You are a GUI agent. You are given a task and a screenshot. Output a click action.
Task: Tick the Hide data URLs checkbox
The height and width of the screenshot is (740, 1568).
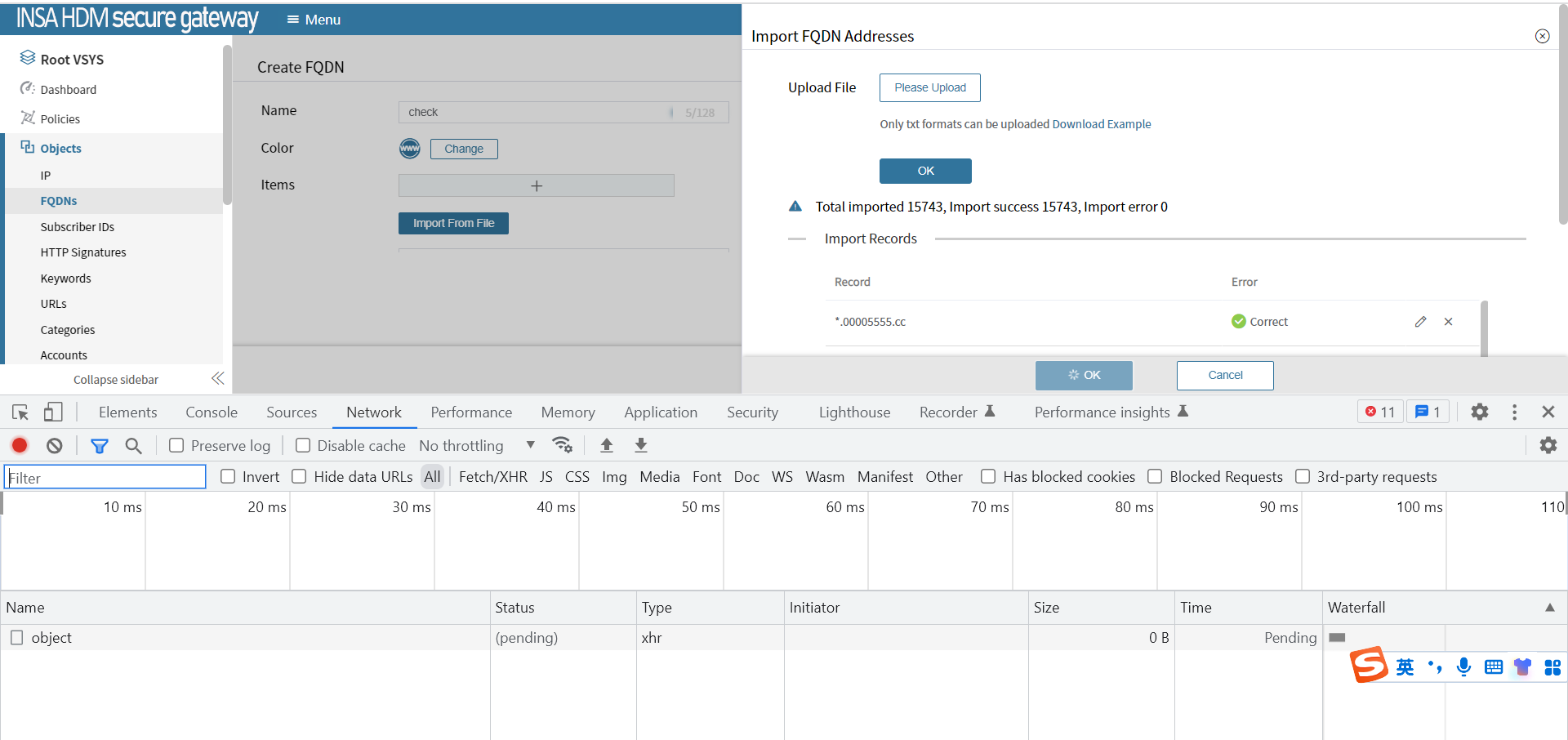pyautogui.click(x=300, y=477)
